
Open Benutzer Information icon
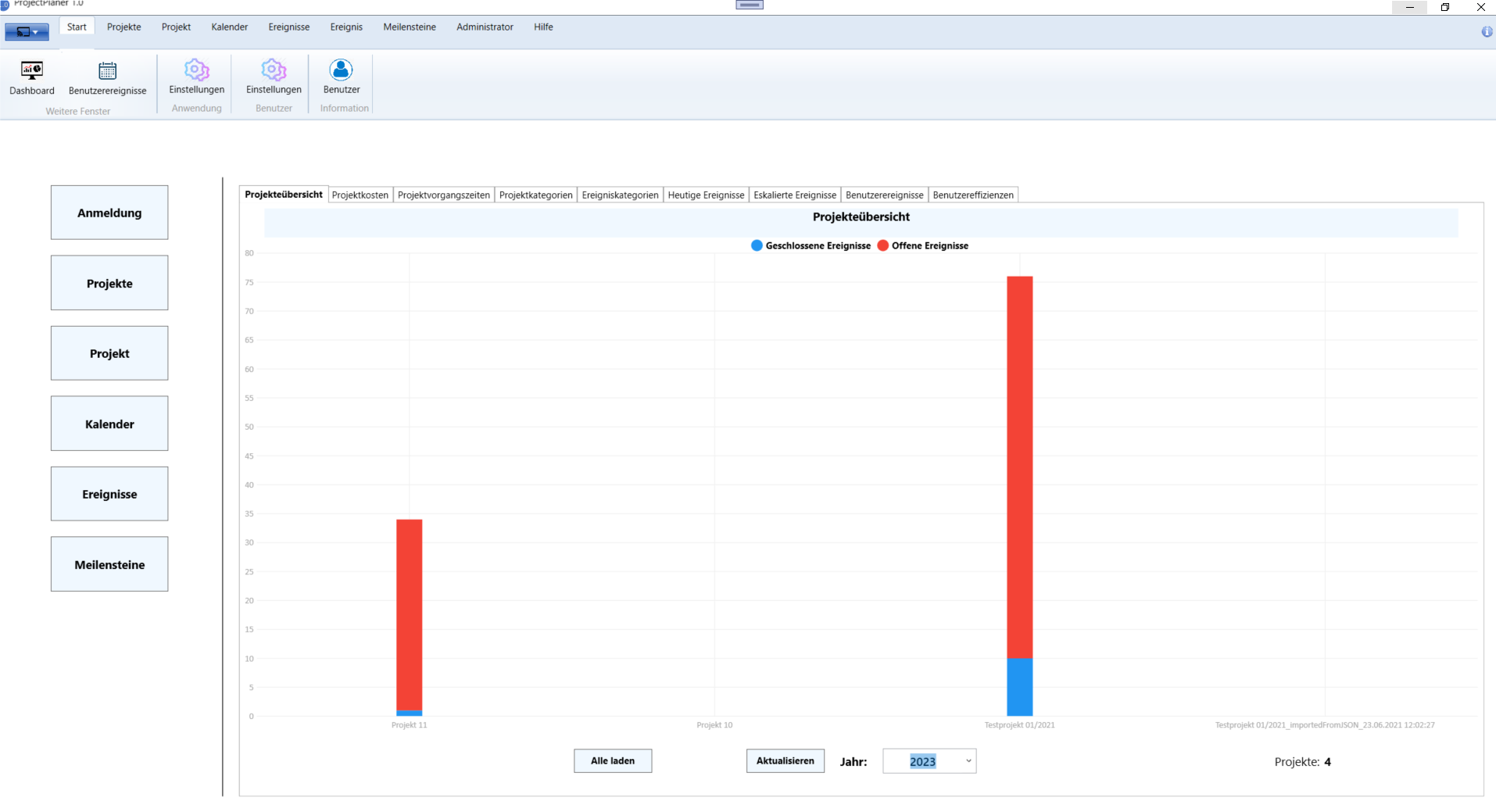coord(342,77)
